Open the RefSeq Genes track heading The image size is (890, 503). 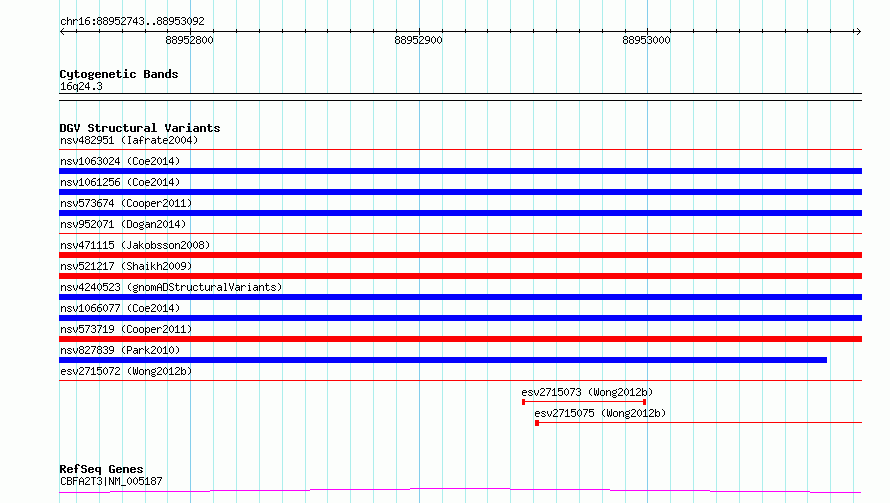tap(101, 470)
